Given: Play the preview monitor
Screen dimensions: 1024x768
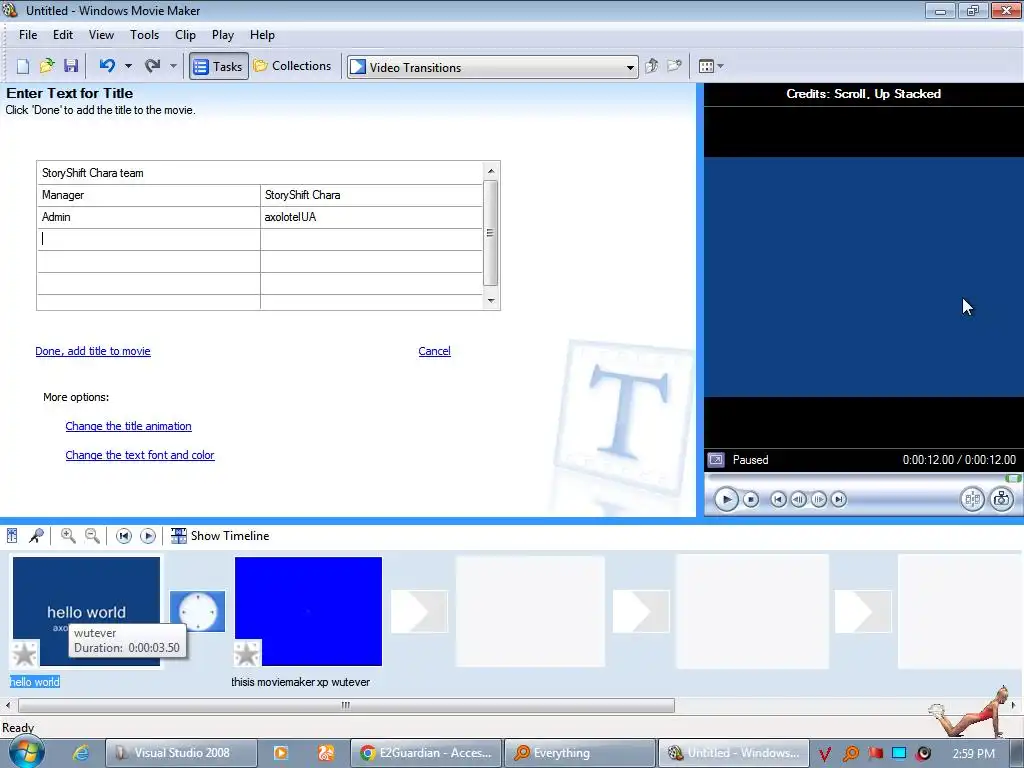Looking at the screenshot, I should (726, 500).
